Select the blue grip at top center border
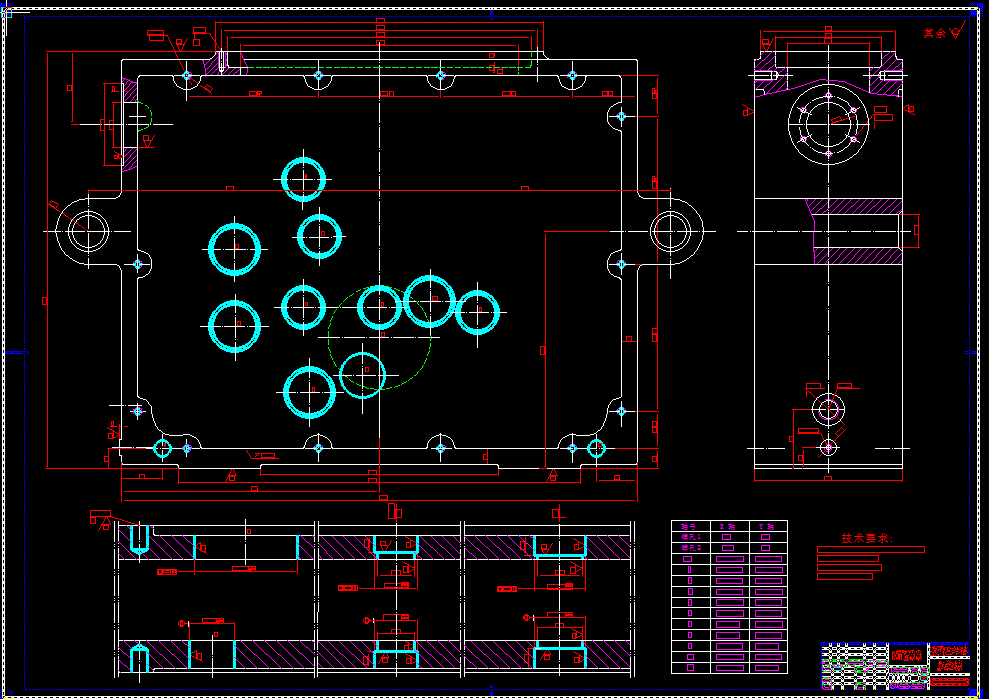 click(491, 12)
